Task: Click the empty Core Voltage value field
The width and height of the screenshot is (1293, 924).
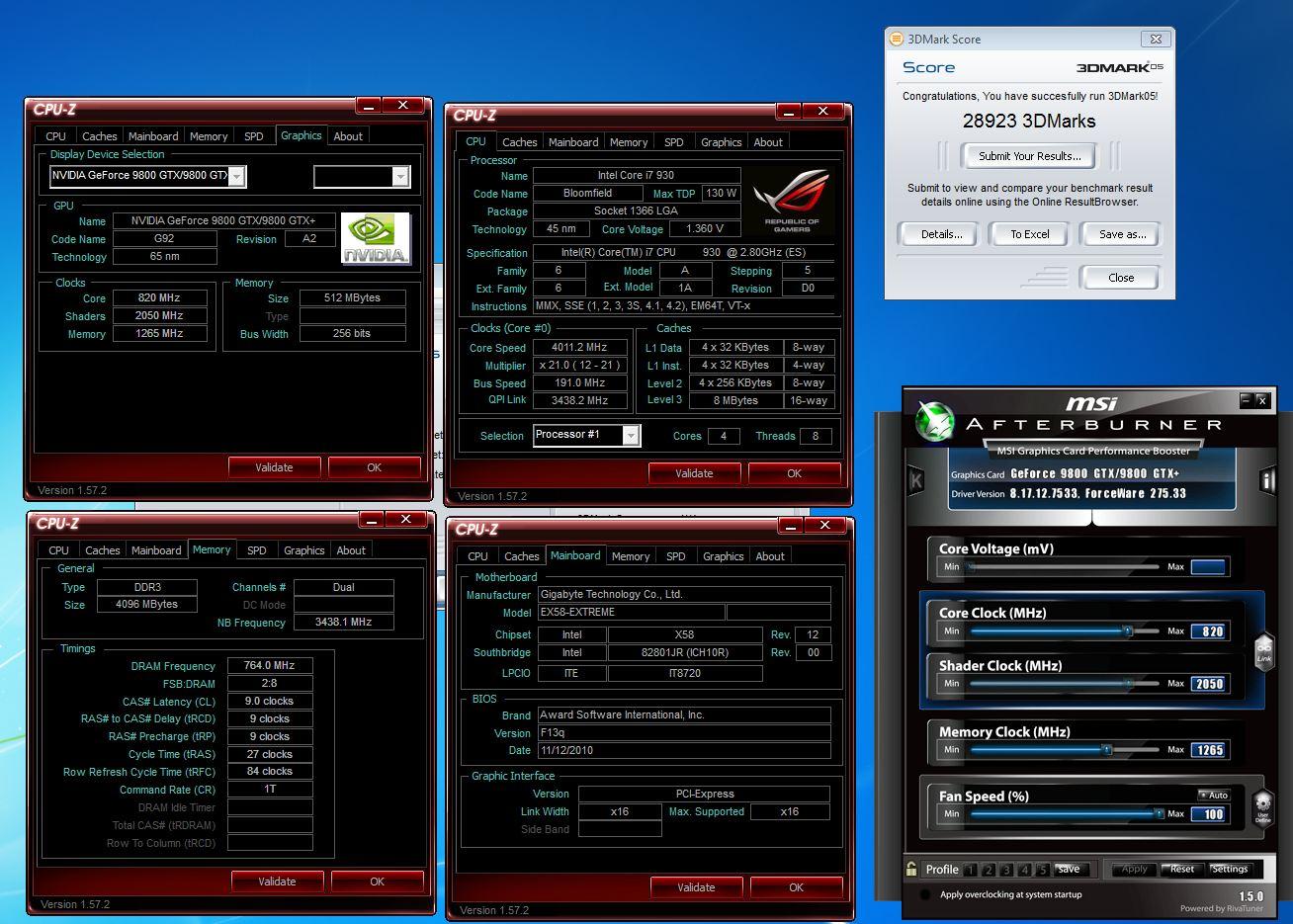Action: pos(1210,567)
